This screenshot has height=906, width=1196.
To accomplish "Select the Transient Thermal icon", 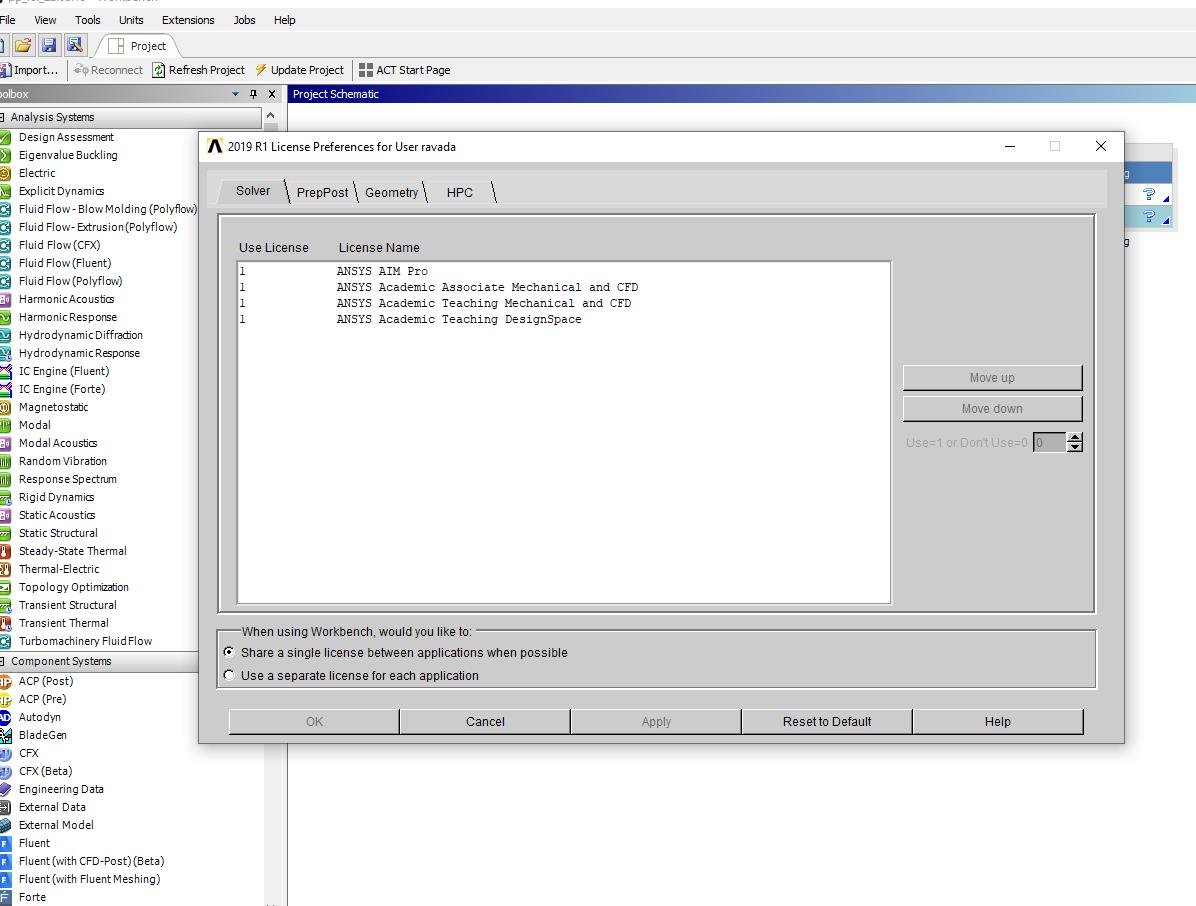I will point(5,623).
